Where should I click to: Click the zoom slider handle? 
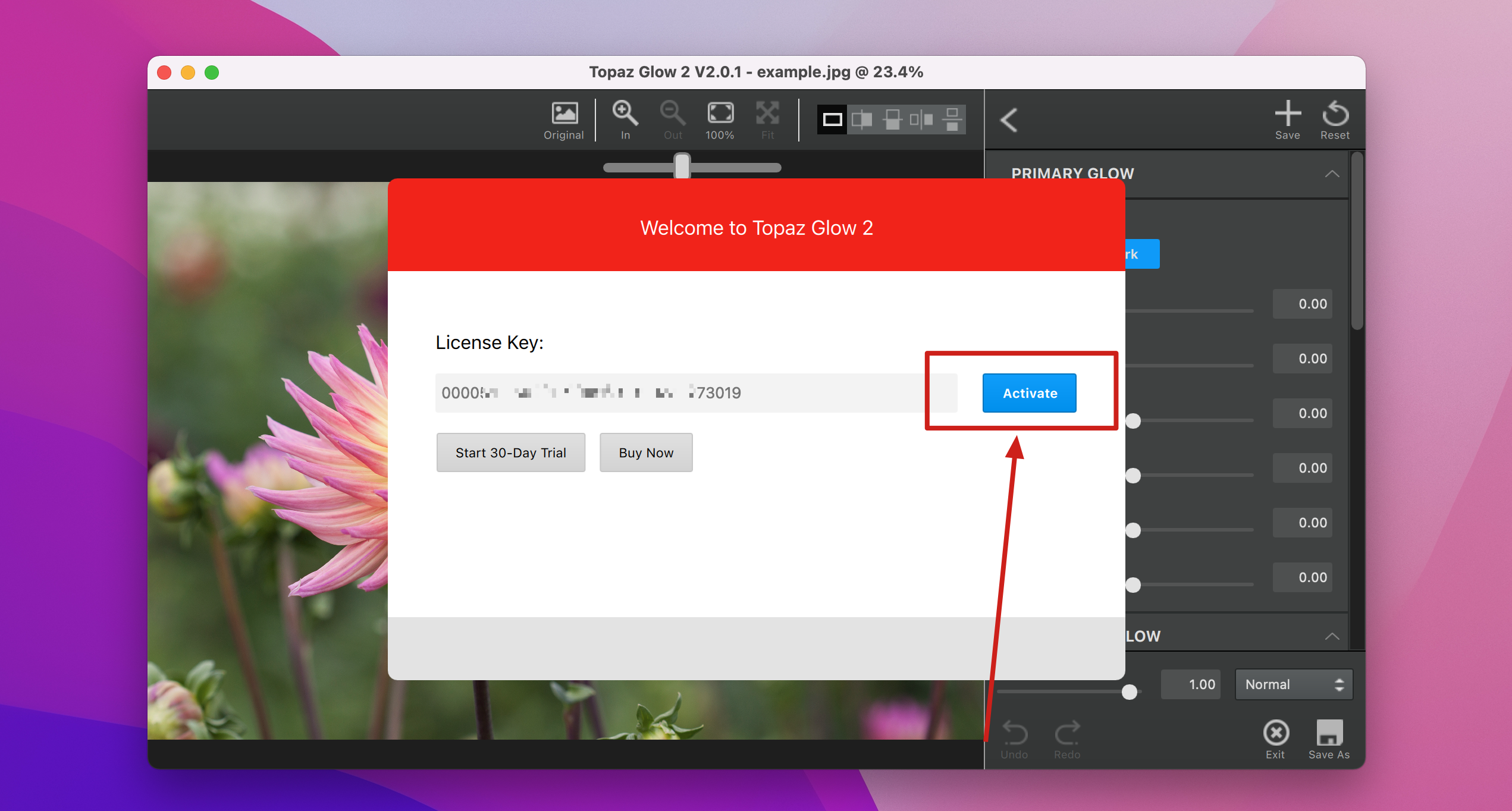(x=682, y=166)
